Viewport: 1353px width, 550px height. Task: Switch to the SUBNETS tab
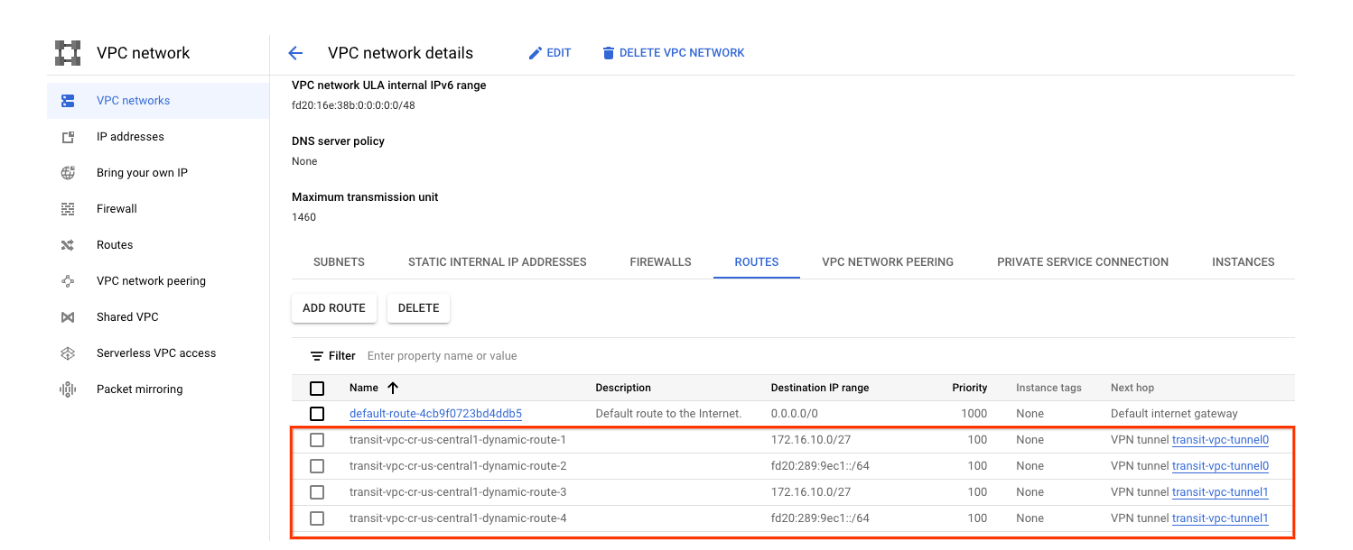point(339,262)
